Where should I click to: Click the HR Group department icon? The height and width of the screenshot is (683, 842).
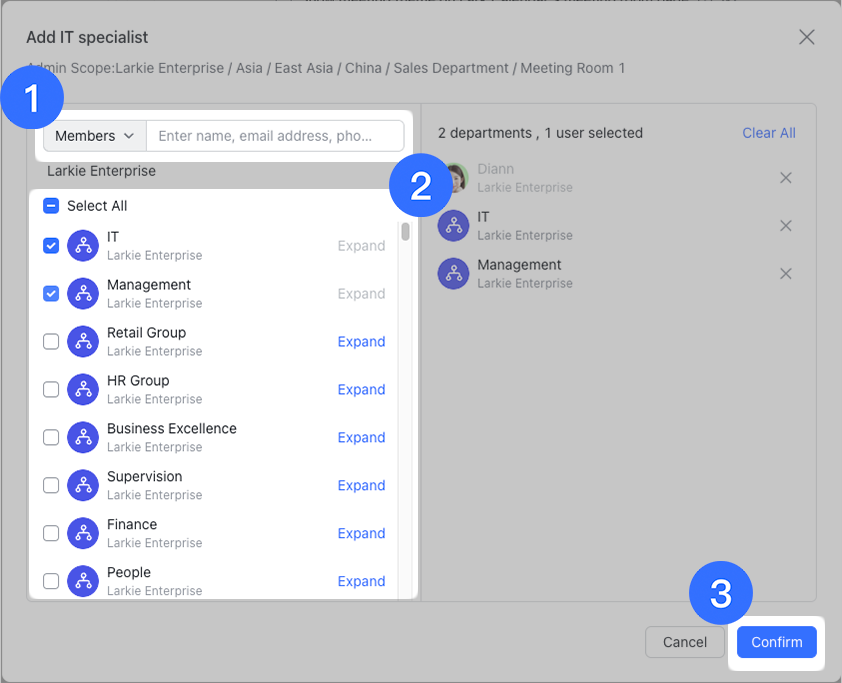83,390
